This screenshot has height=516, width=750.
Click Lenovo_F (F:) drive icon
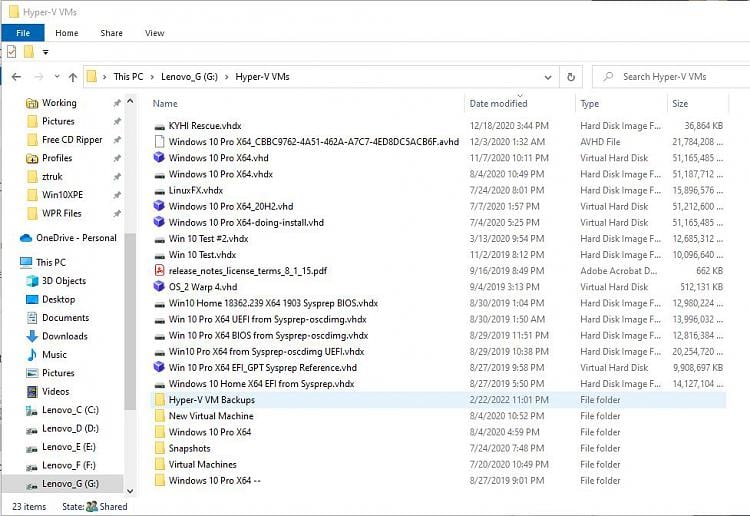click(32, 466)
